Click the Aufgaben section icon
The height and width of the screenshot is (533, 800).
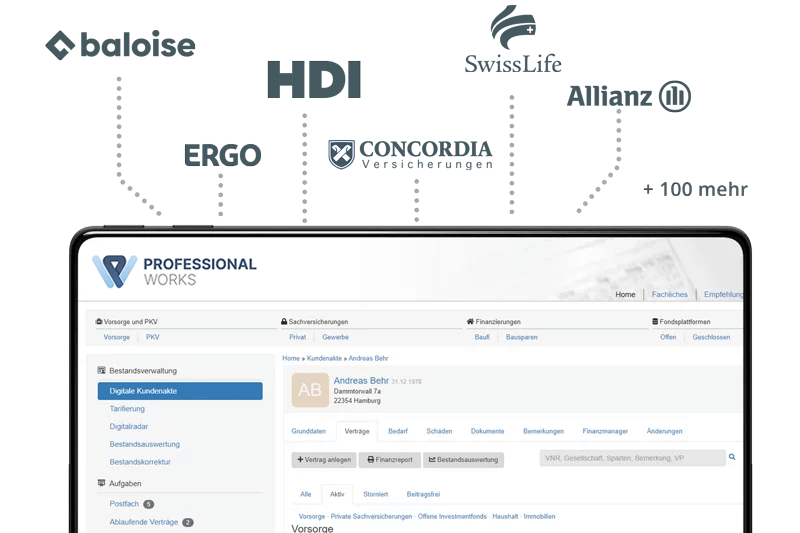click(101, 483)
